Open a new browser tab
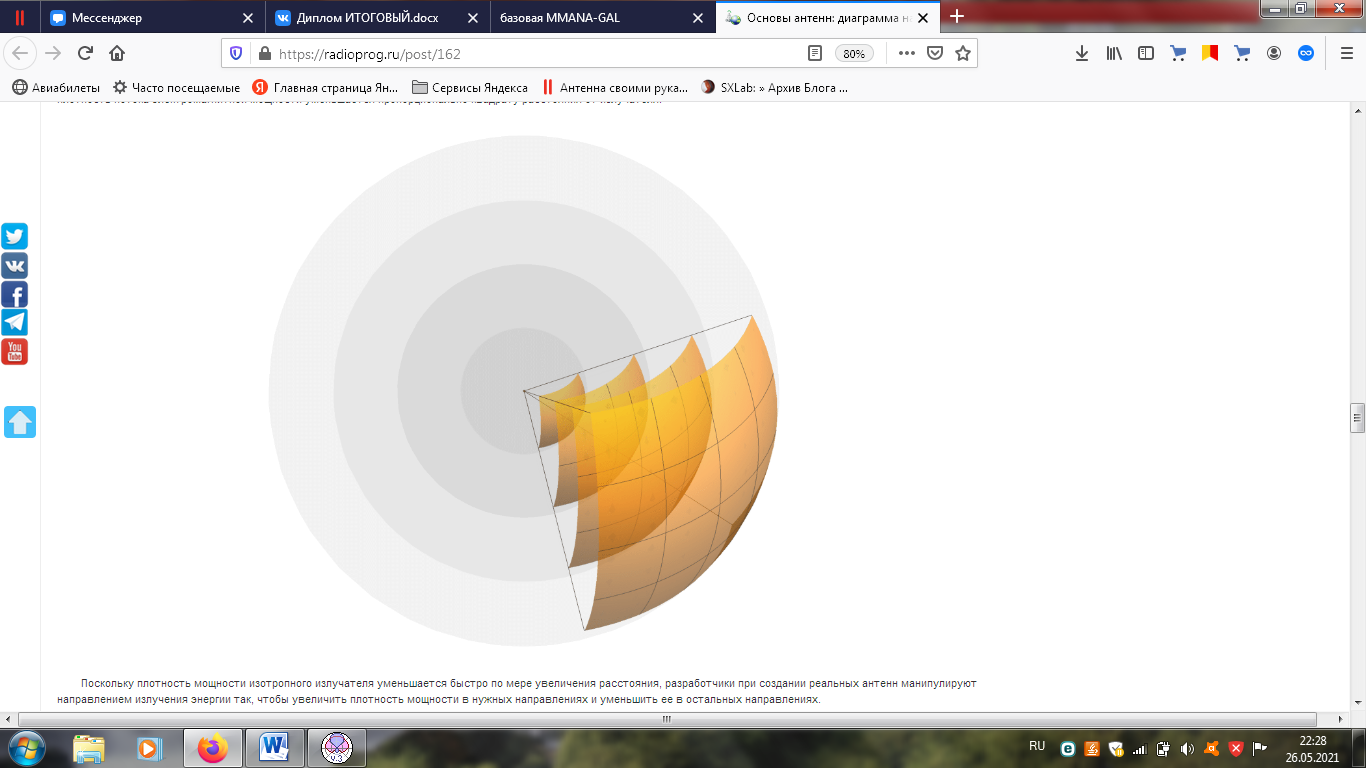Viewport: 1366px width, 768px height. pyautogui.click(x=957, y=16)
